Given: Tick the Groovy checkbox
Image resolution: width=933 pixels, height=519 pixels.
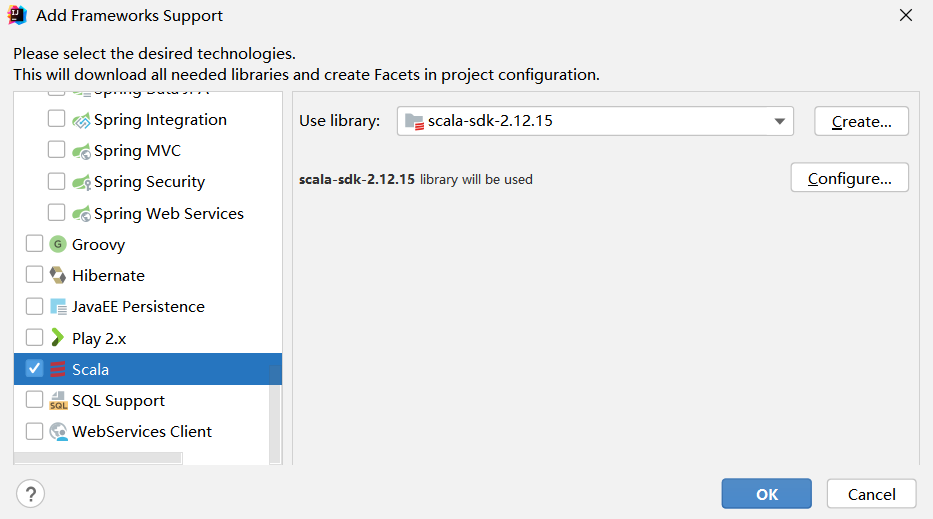Looking at the screenshot, I should 35,243.
